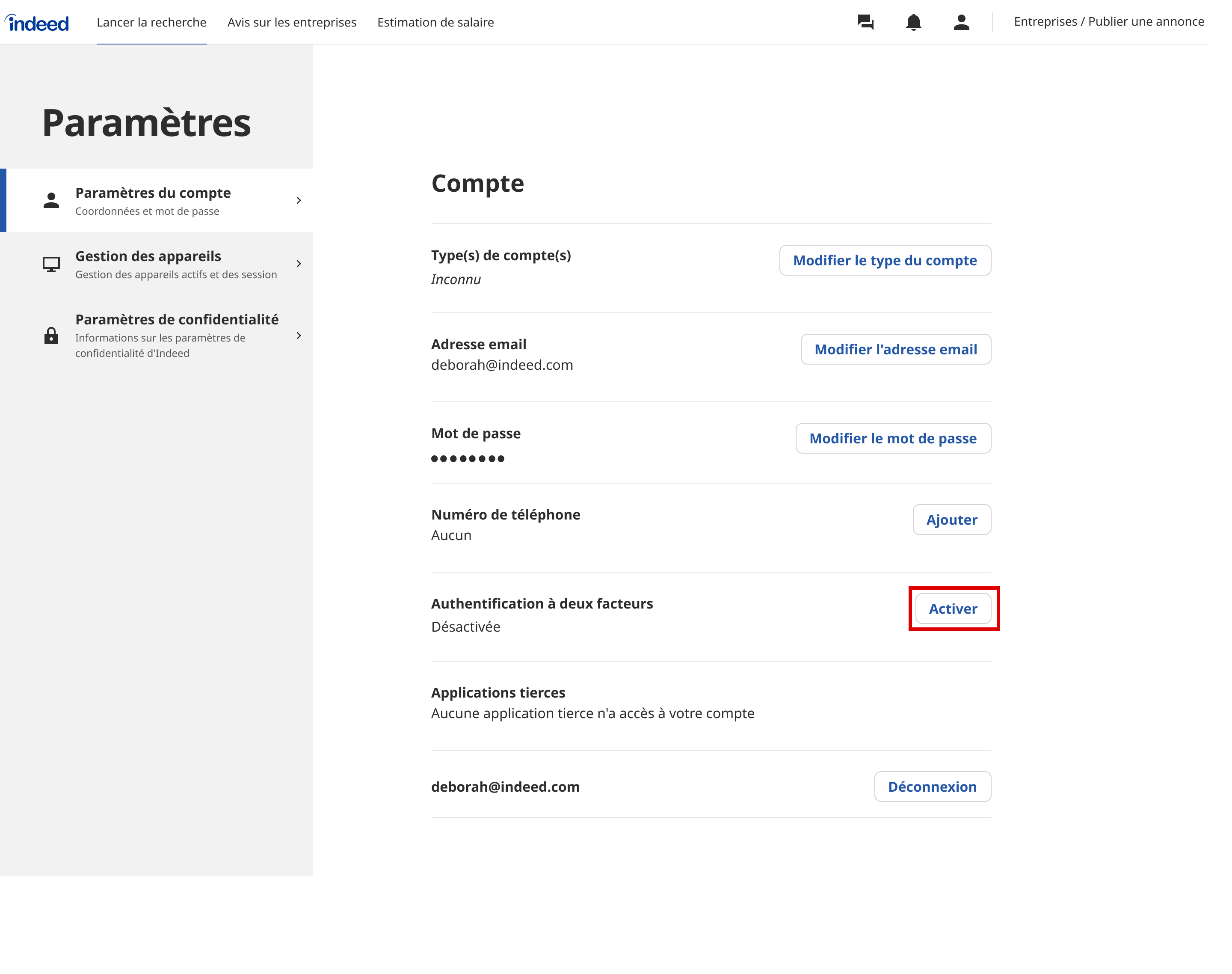Open the notifications bell icon
This screenshot has width=1232, height=974.
point(913,22)
